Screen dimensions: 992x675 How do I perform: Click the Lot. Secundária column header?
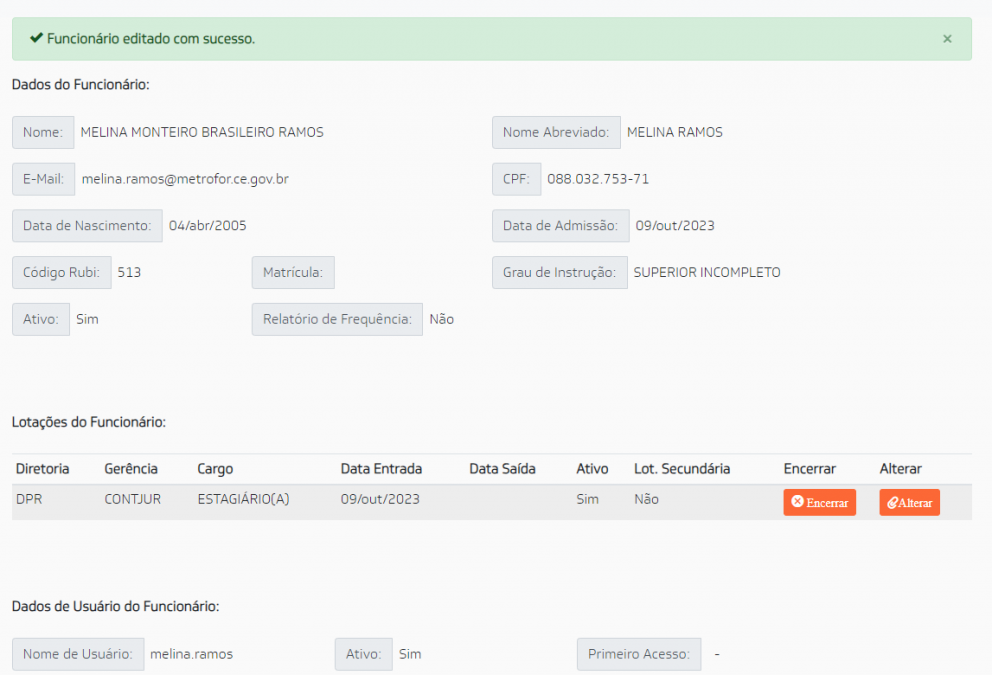[682, 469]
